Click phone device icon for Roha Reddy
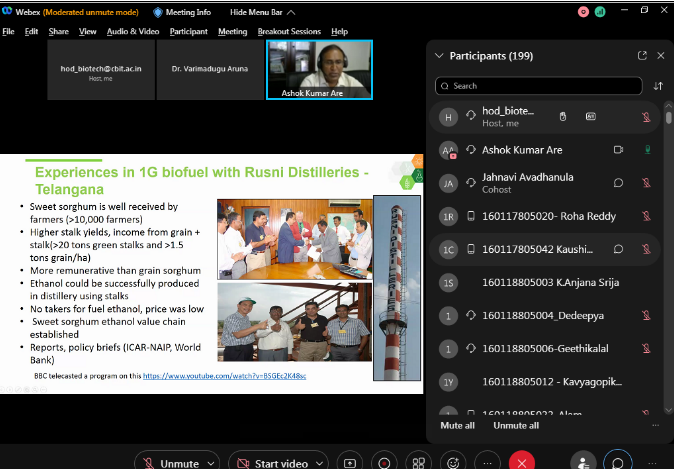This screenshot has height=469, width=674. pyautogui.click(x=471, y=216)
